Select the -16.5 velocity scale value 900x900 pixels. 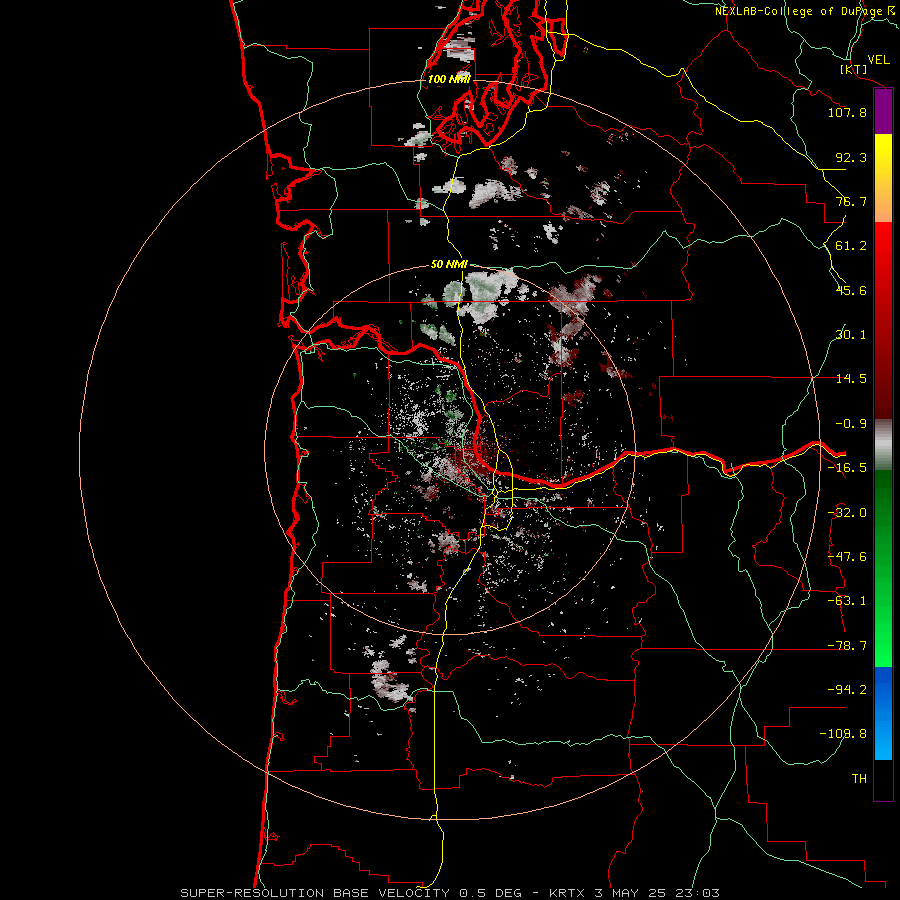pyautogui.click(x=847, y=468)
